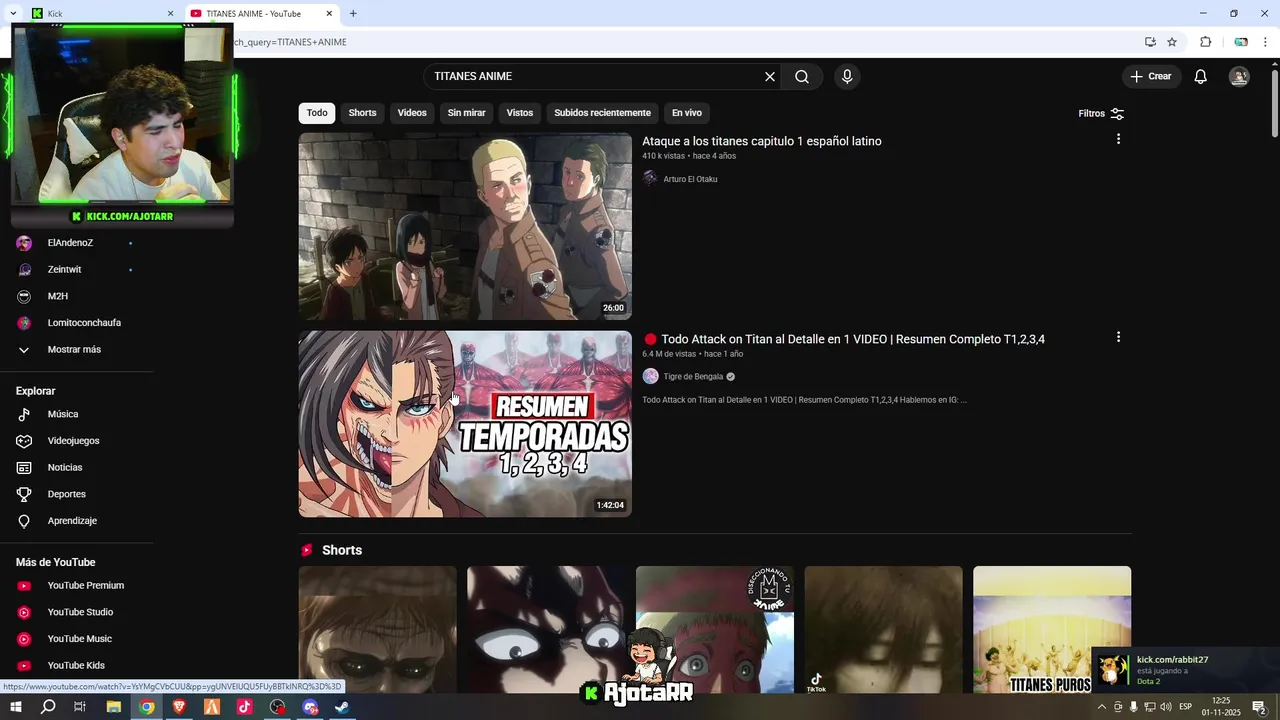Screen dimensions: 1280x720
Task: Bookmark this page with the star icon
Action: 1172,42
